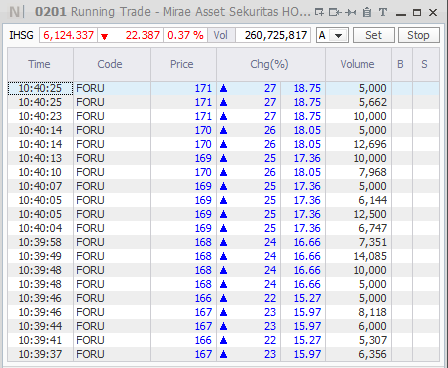
Task: Click the T font icon in title bar
Action: pos(383,13)
